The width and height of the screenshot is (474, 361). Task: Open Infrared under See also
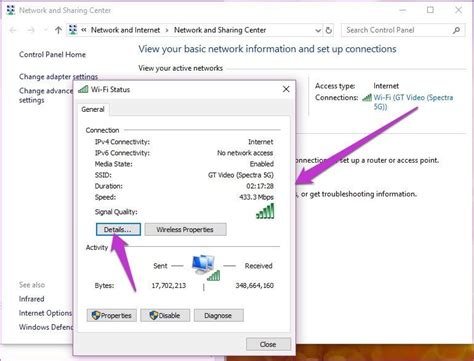pos(31,299)
